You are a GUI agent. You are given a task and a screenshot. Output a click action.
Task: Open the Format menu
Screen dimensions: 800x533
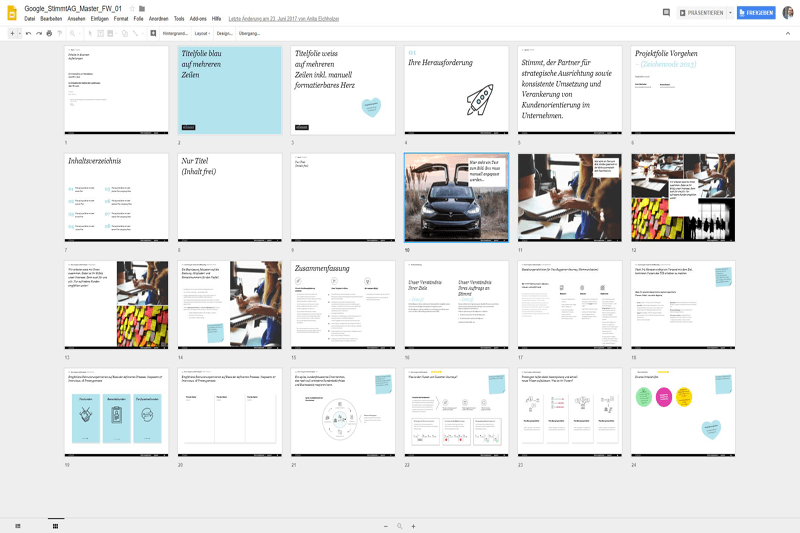[x=121, y=19]
